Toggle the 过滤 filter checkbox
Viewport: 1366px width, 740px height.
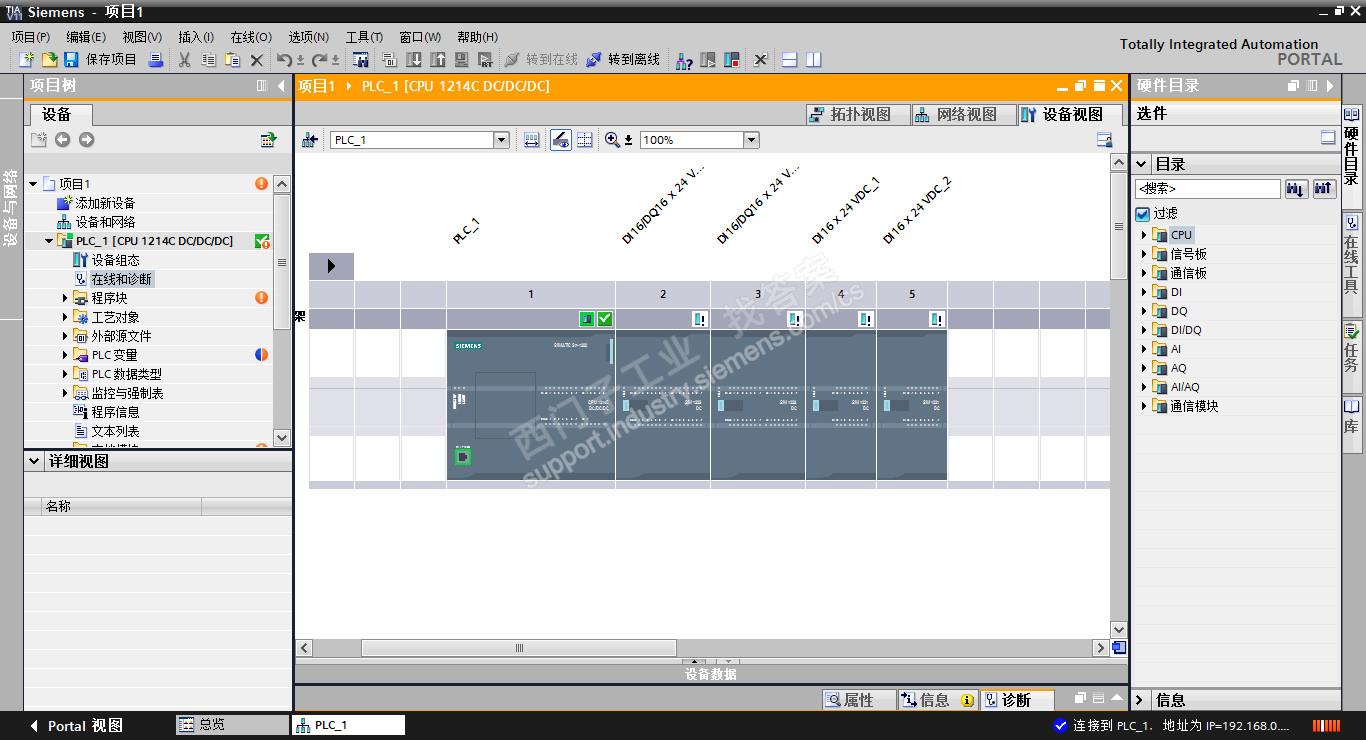point(1143,214)
